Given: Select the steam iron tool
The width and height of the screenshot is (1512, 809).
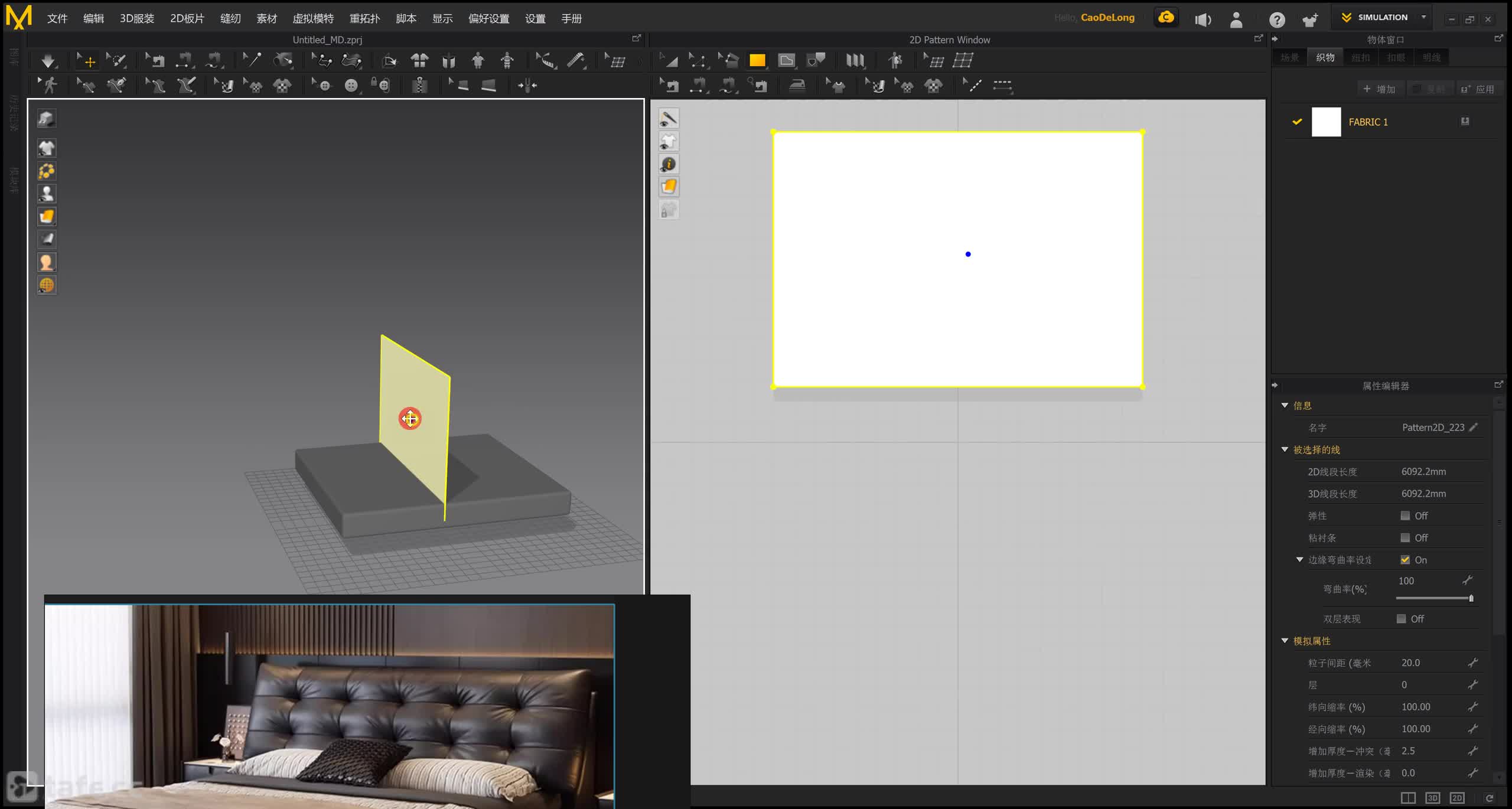Looking at the screenshot, I should coord(797,86).
